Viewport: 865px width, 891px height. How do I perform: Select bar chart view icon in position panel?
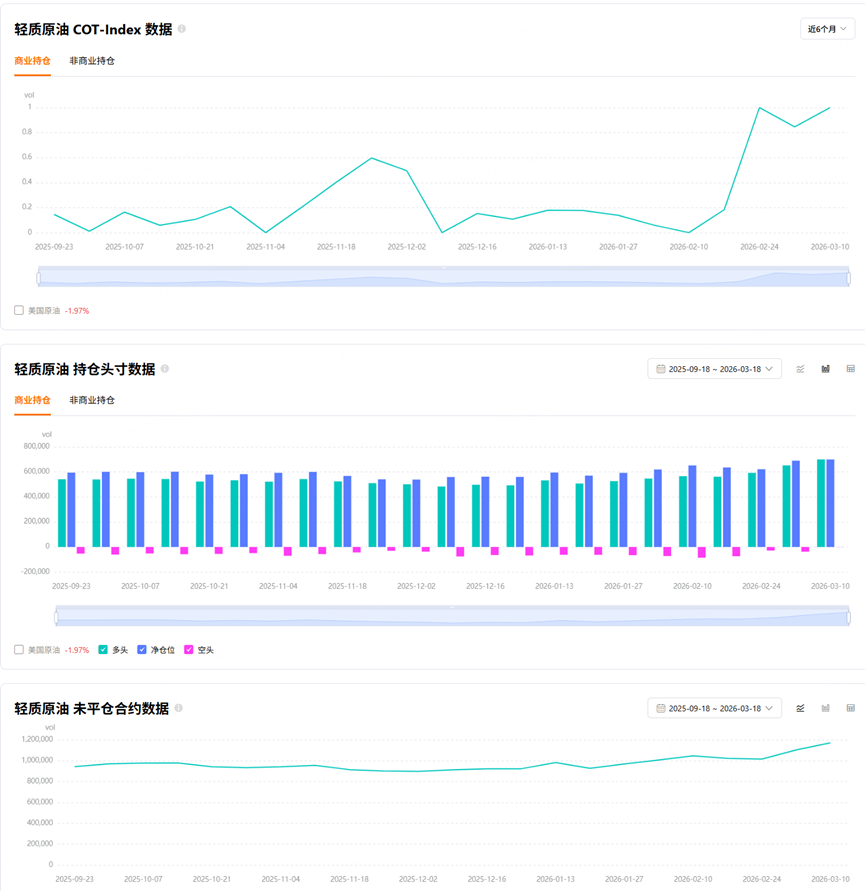(x=825, y=369)
